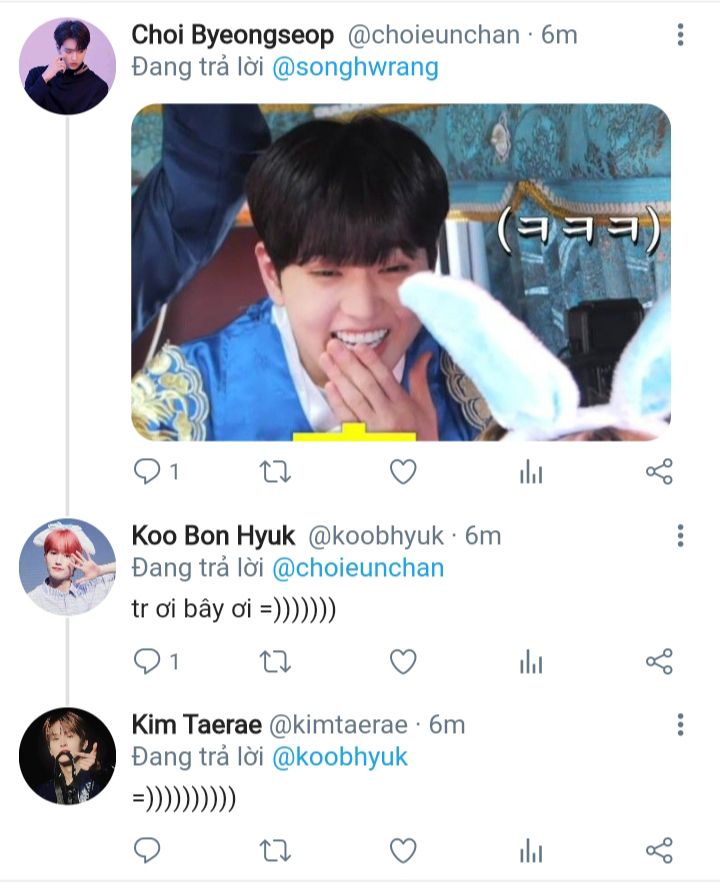Retweet Koo Bon Hyuk's tweet
The height and width of the screenshot is (888, 720).
point(275,661)
